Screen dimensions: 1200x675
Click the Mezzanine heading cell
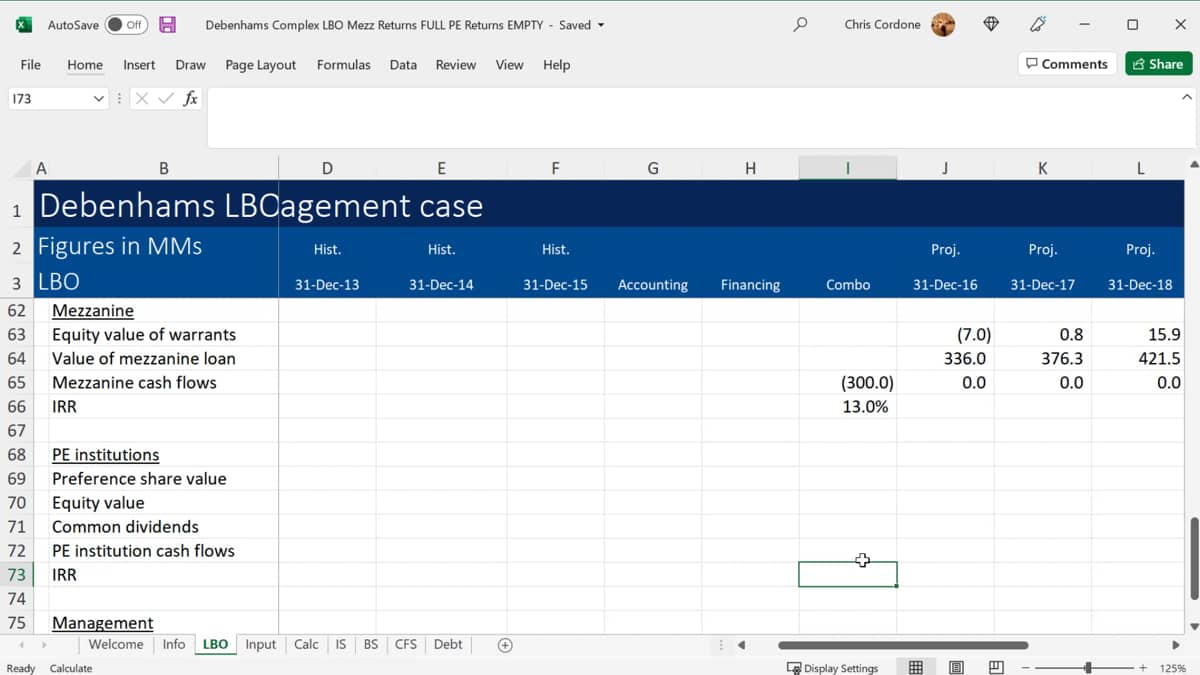92,310
